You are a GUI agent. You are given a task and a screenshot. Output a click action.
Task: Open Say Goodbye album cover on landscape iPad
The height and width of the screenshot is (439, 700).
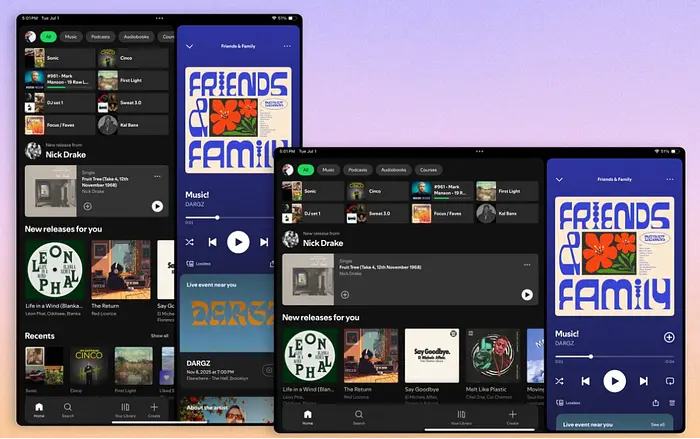432,355
